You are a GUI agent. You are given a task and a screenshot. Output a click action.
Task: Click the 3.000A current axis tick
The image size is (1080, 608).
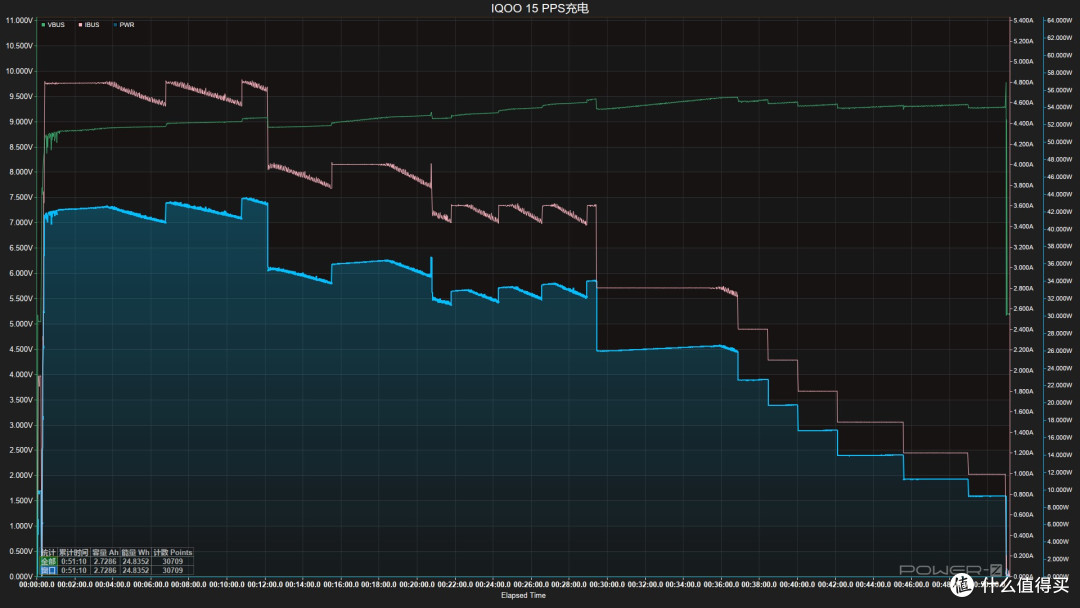coord(1023,268)
